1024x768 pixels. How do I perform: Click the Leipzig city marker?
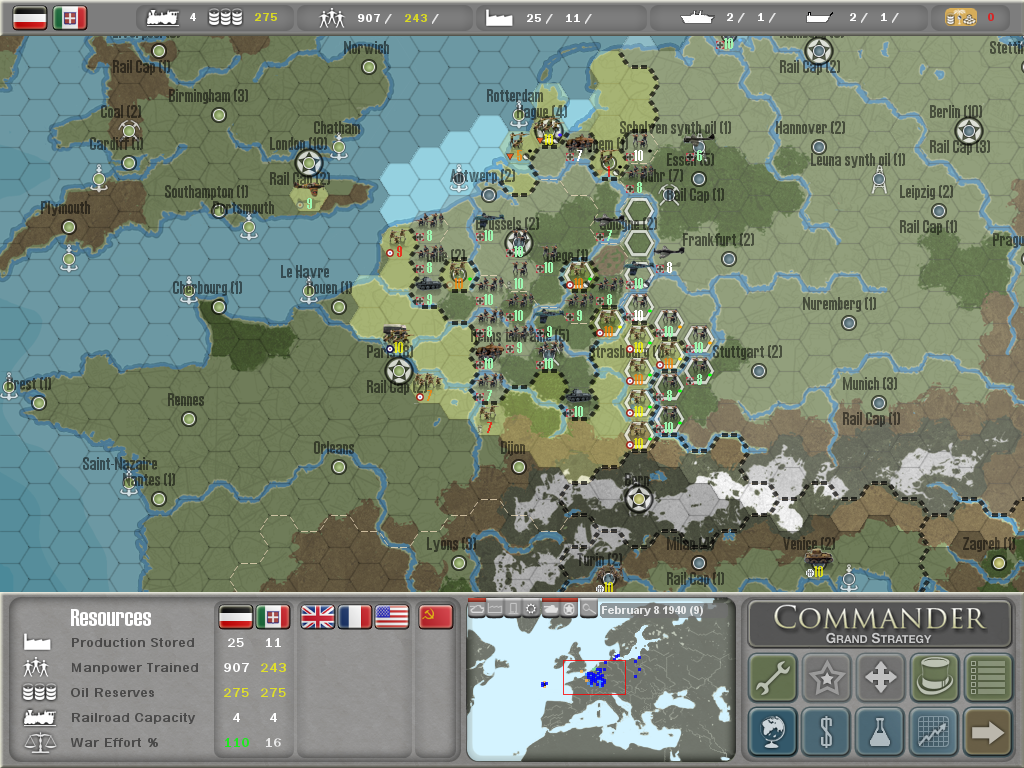(939, 211)
